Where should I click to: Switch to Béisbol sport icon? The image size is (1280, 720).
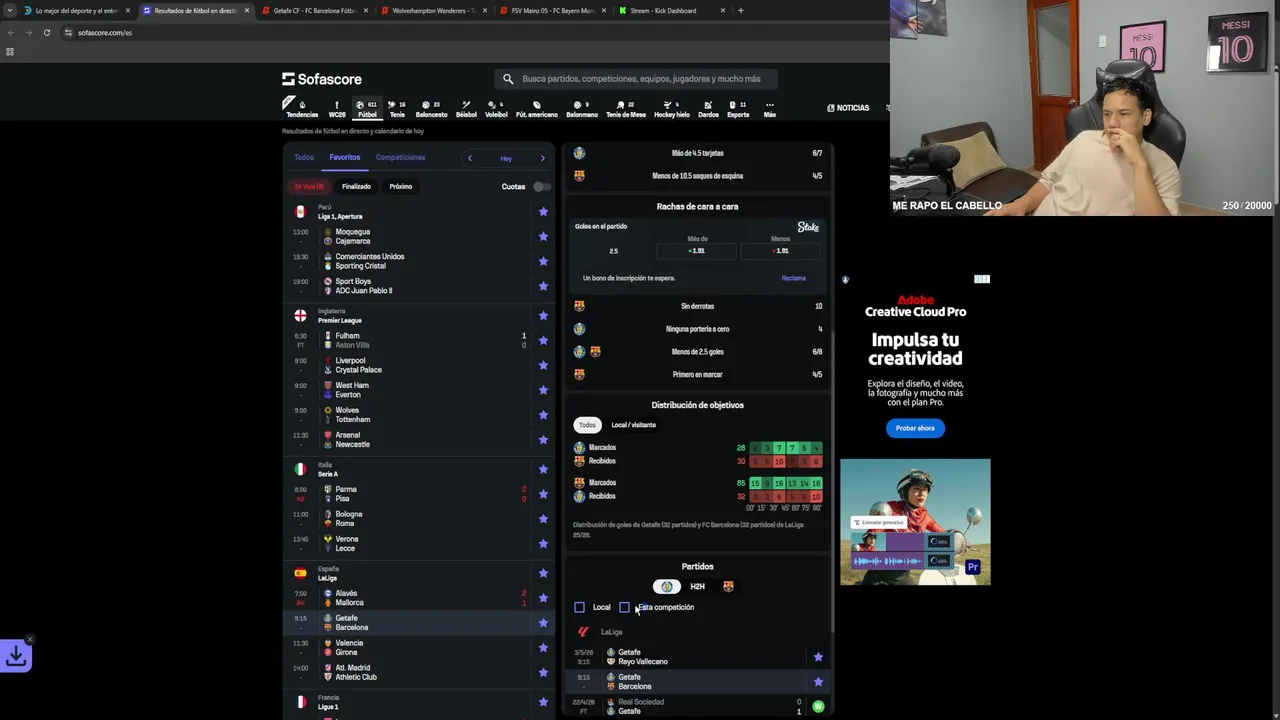pyautogui.click(x=466, y=108)
